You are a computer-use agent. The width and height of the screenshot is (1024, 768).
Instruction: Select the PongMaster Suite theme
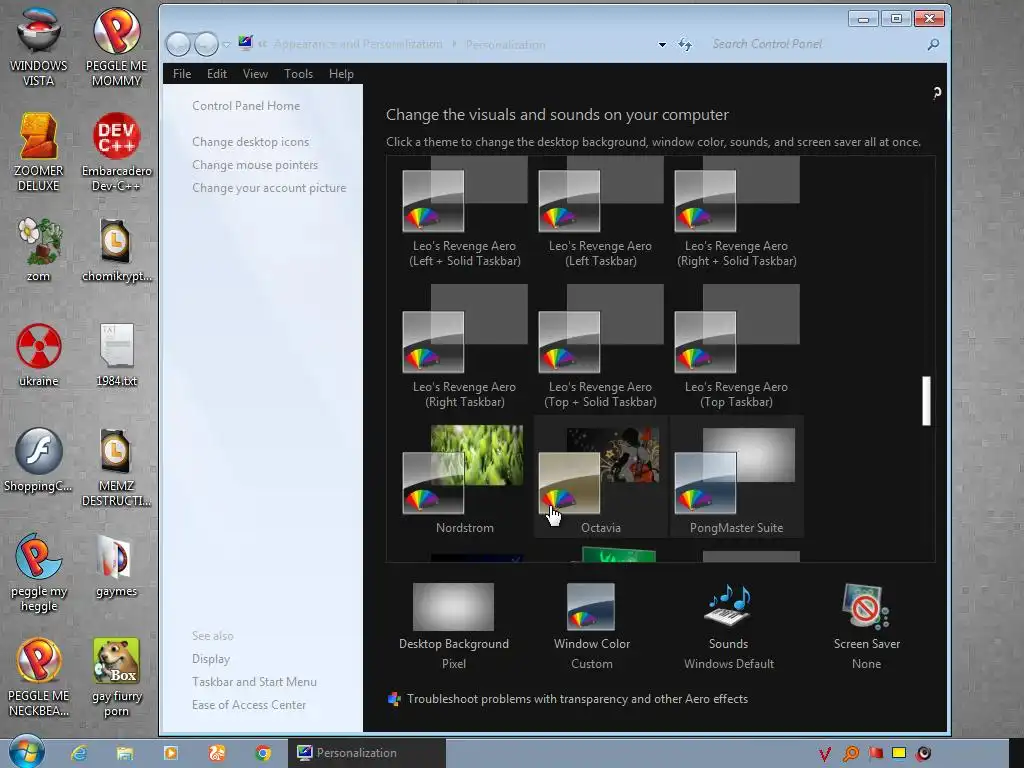[737, 479]
